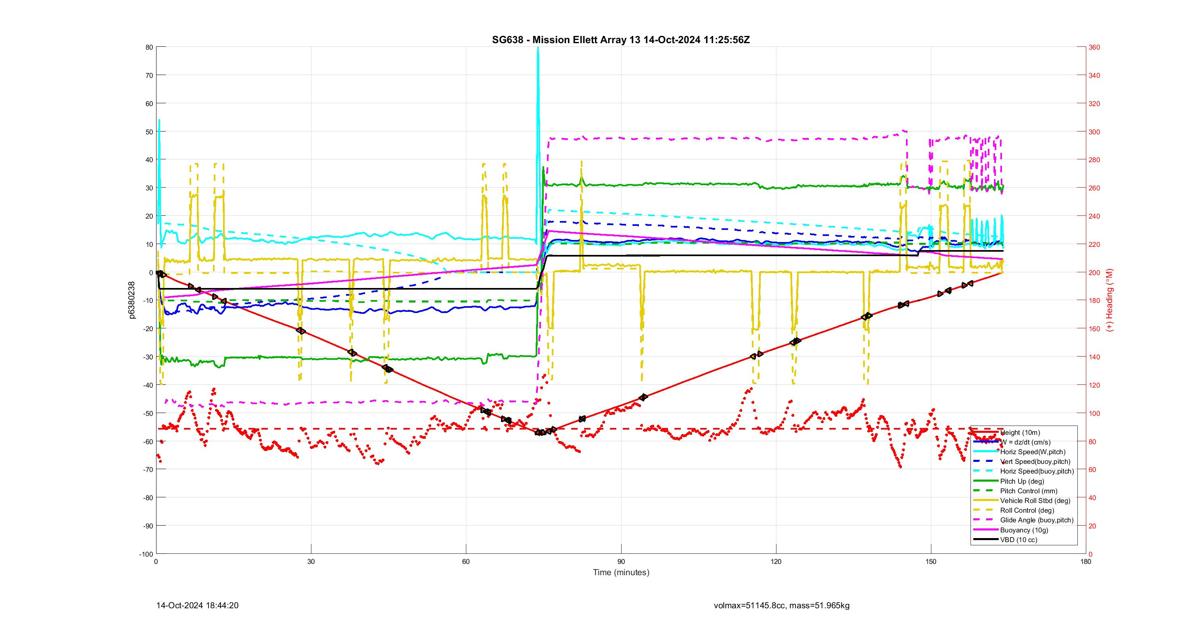Image resolution: width=1200 pixels, height=622 pixels.
Task: Select the 'Roll Control (deg)' legend entry
Action: 1027,509
